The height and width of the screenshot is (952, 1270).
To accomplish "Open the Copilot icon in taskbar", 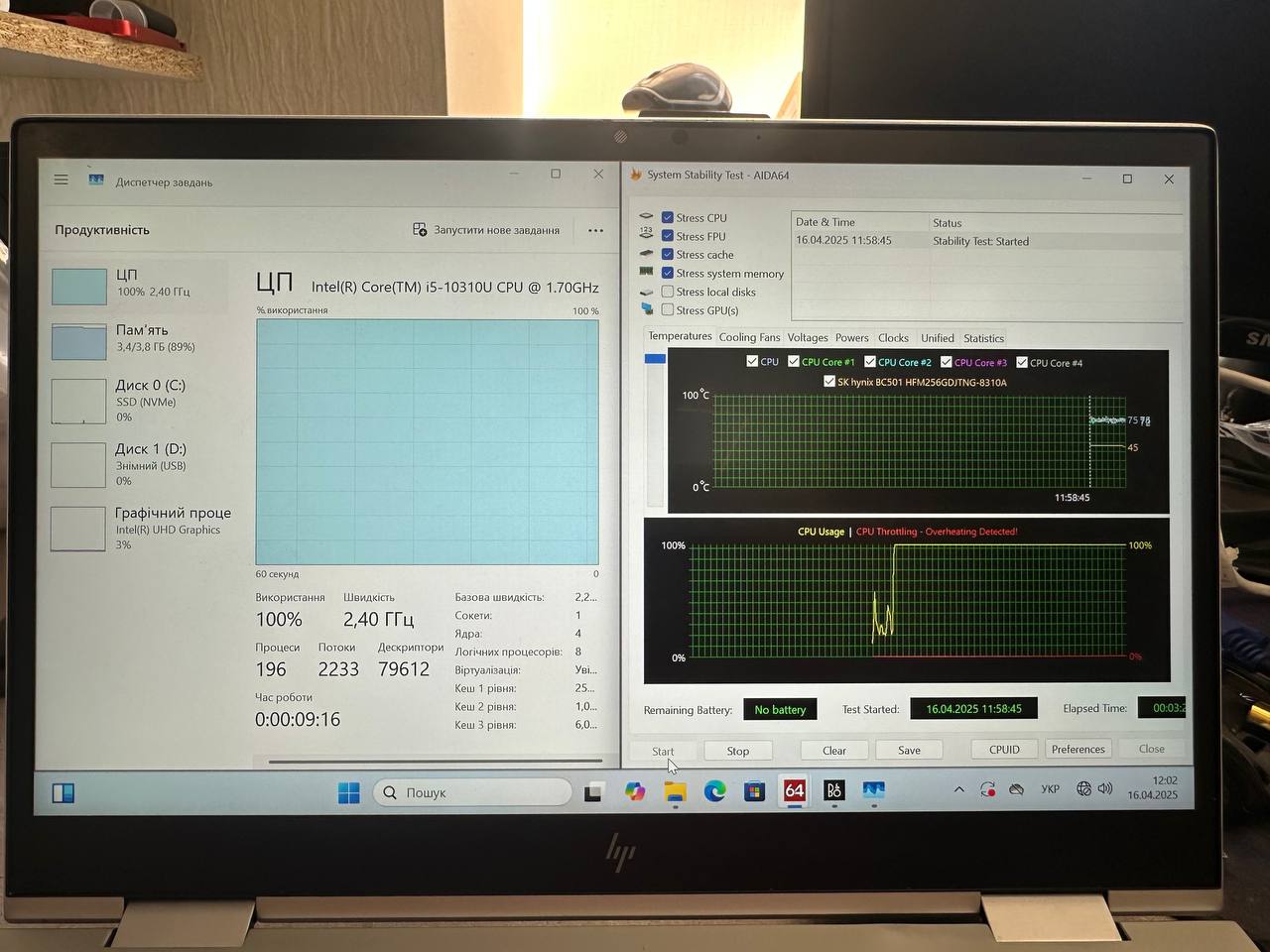I will click(635, 791).
